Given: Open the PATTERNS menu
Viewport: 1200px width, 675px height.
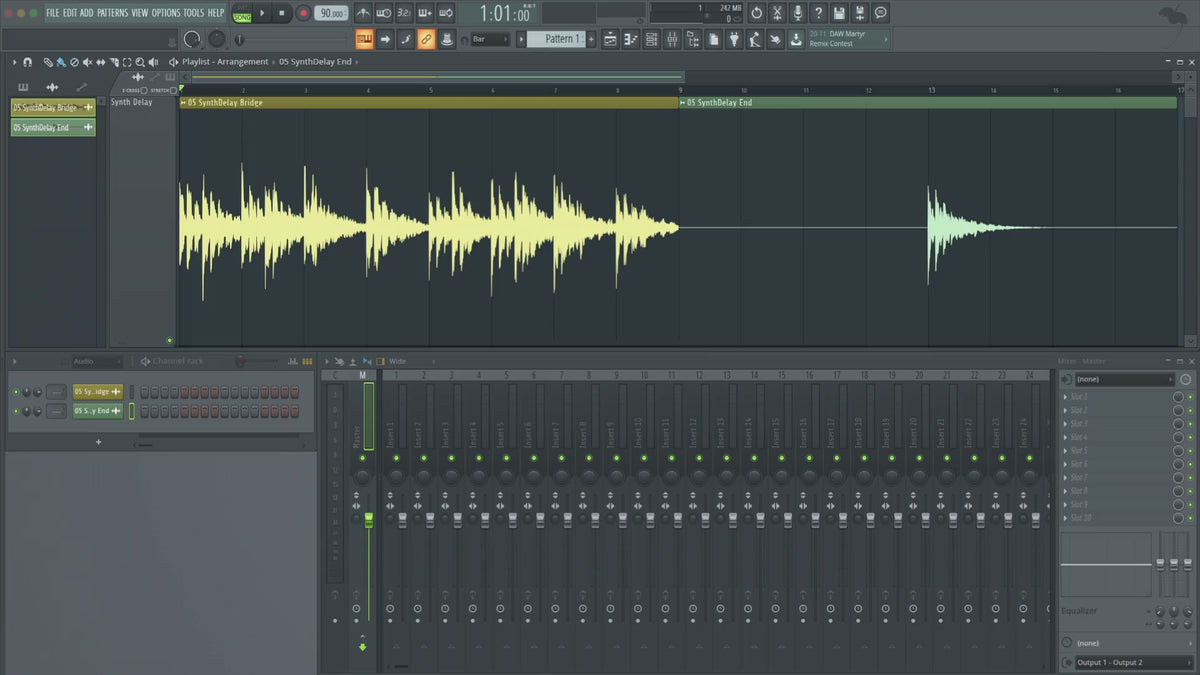Looking at the screenshot, I should pyautogui.click(x=112, y=13).
